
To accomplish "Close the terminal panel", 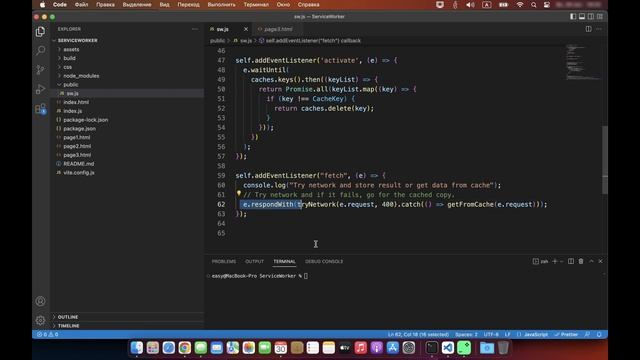I will [600, 261].
